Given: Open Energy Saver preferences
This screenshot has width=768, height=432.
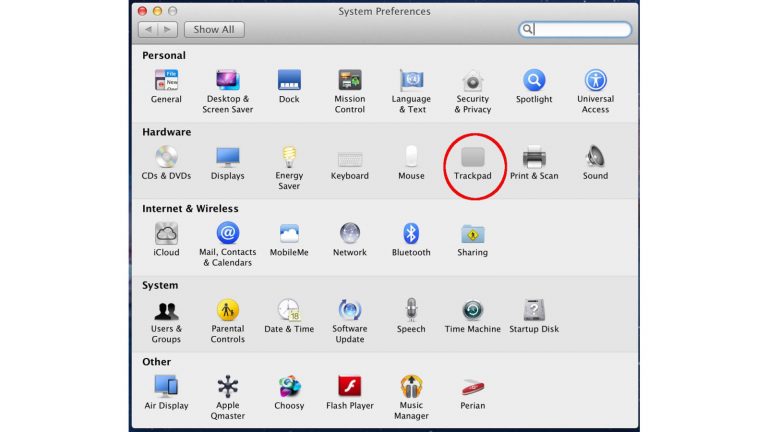Looking at the screenshot, I should 289,158.
